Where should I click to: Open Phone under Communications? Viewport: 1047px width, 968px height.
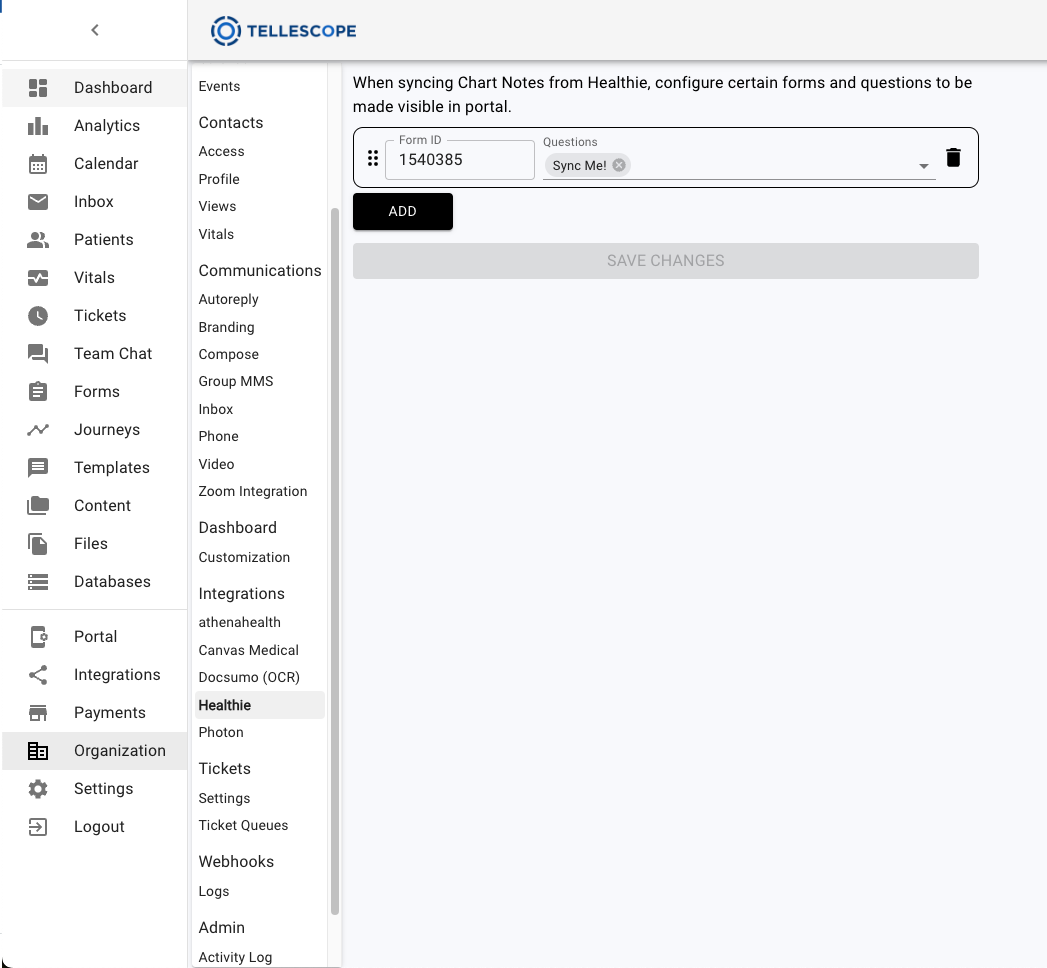tap(218, 437)
